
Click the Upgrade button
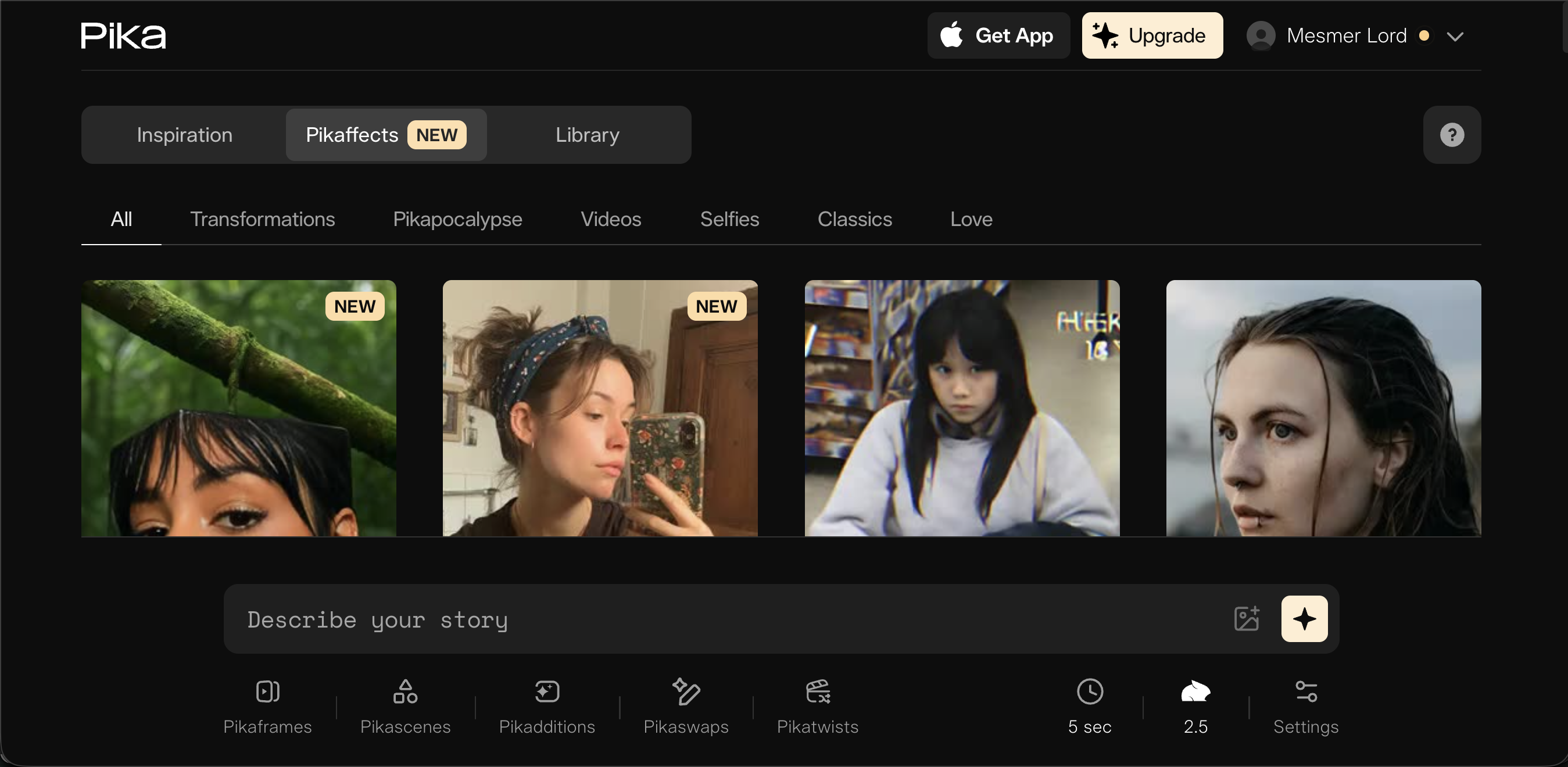1152,35
